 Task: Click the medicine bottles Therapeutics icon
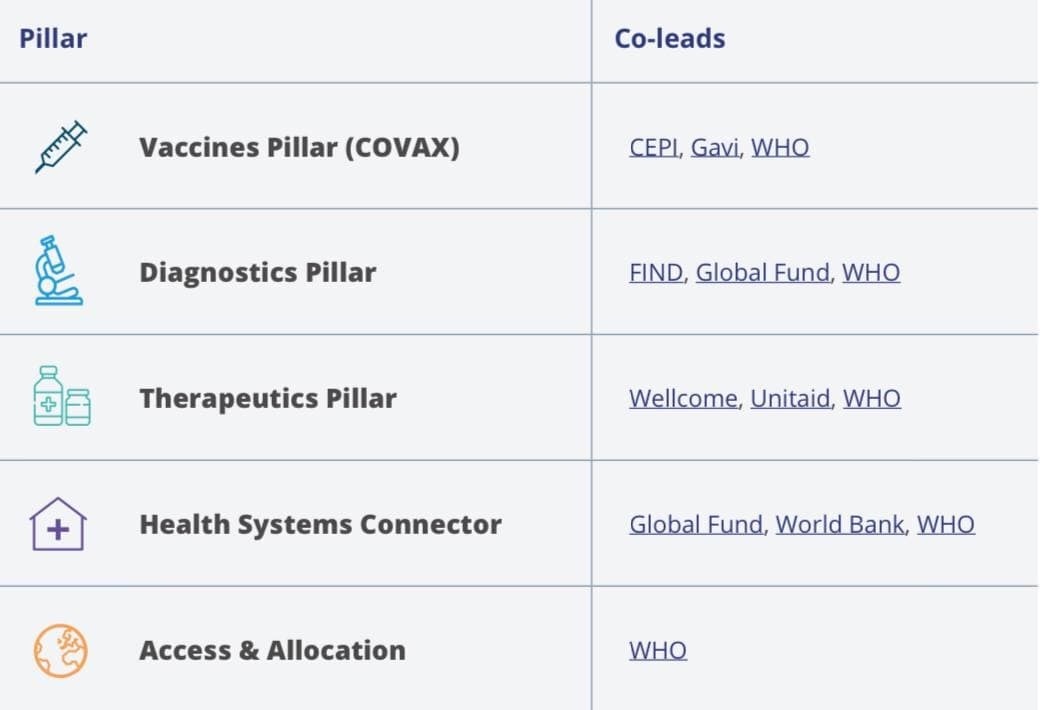(x=61, y=396)
